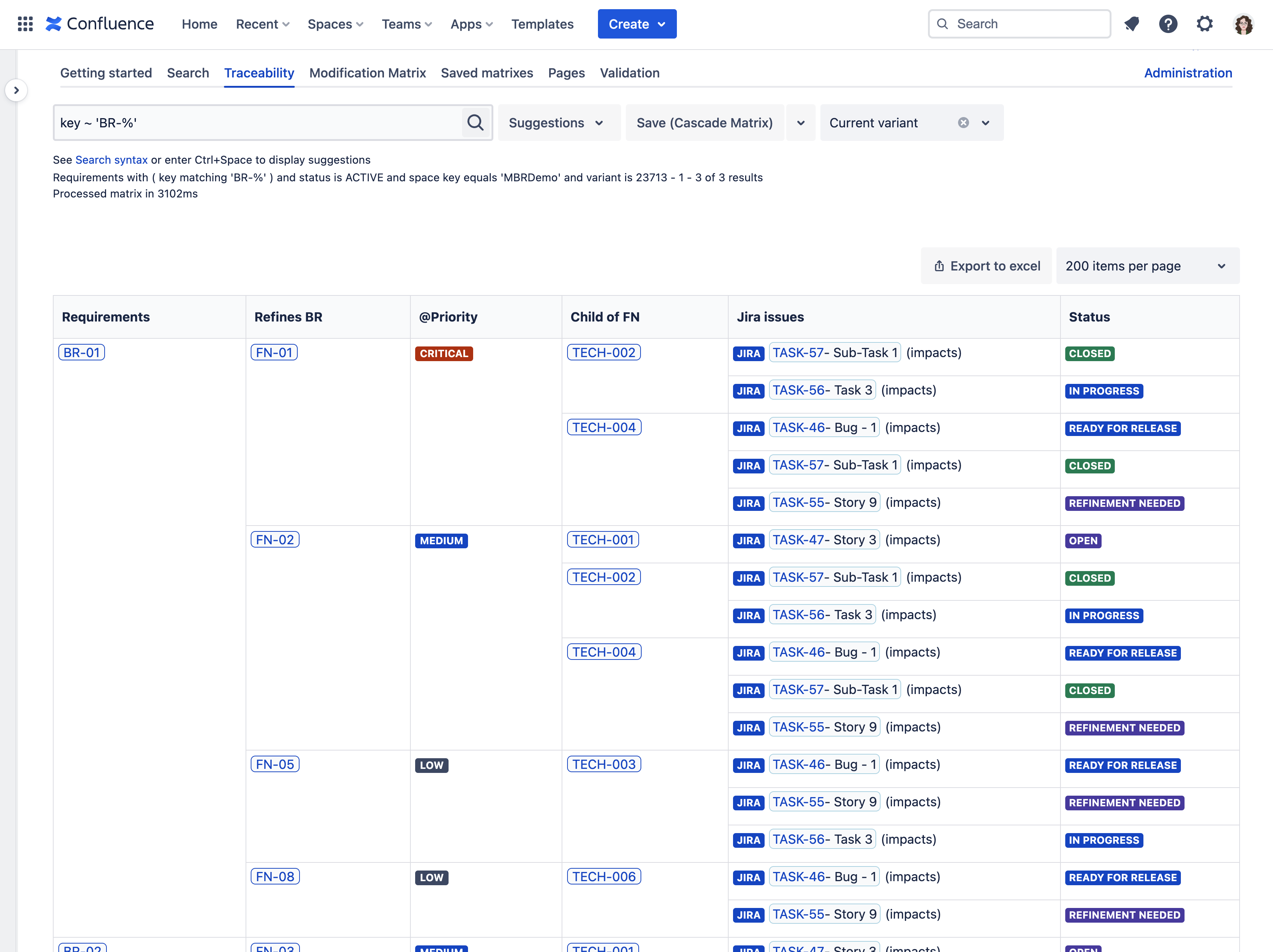Expand the left sidebar arrow
The width and height of the screenshot is (1273, 952).
(x=16, y=90)
